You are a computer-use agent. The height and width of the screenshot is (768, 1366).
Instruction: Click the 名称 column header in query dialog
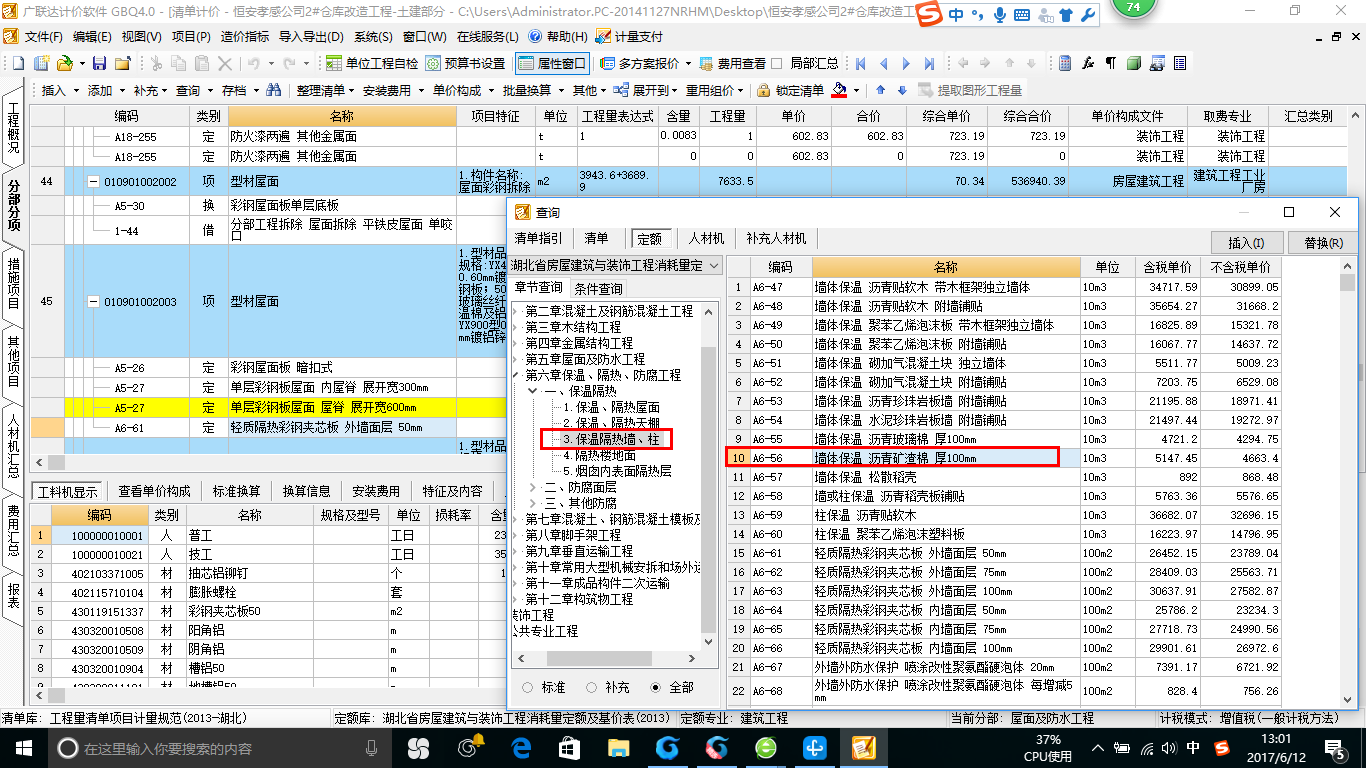point(946,267)
